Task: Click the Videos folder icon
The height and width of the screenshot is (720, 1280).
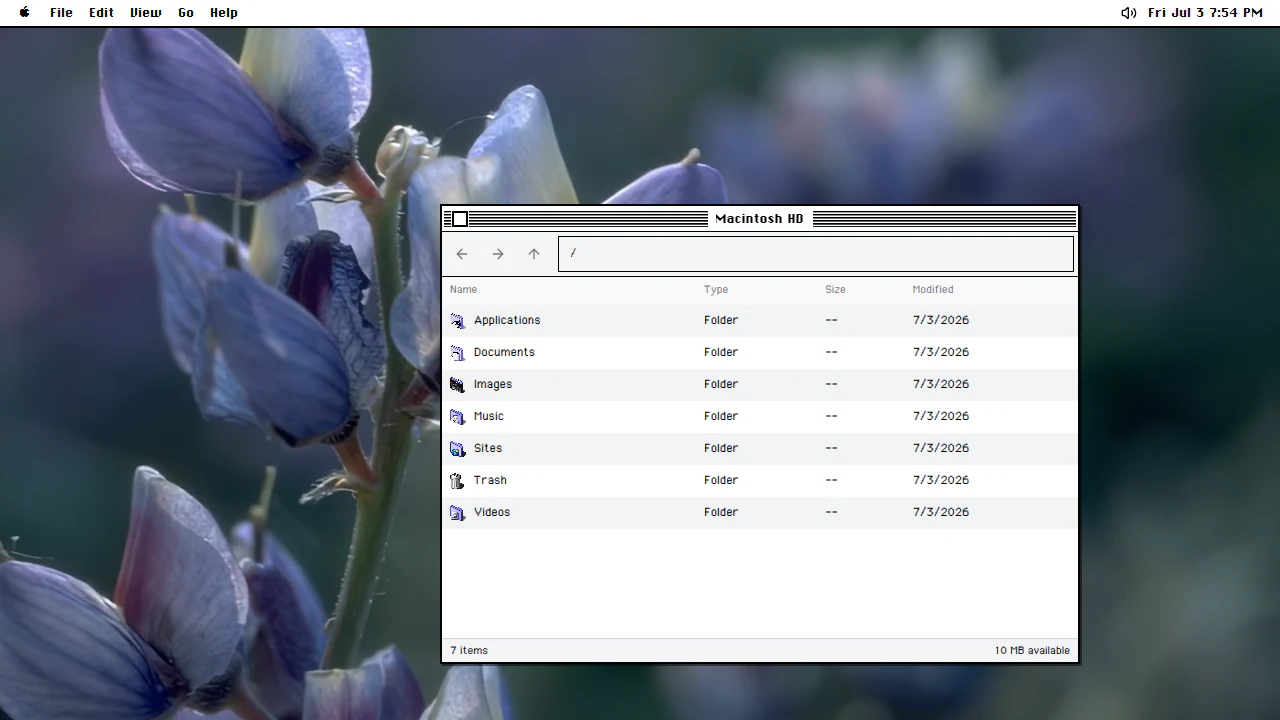Action: pyautogui.click(x=458, y=512)
